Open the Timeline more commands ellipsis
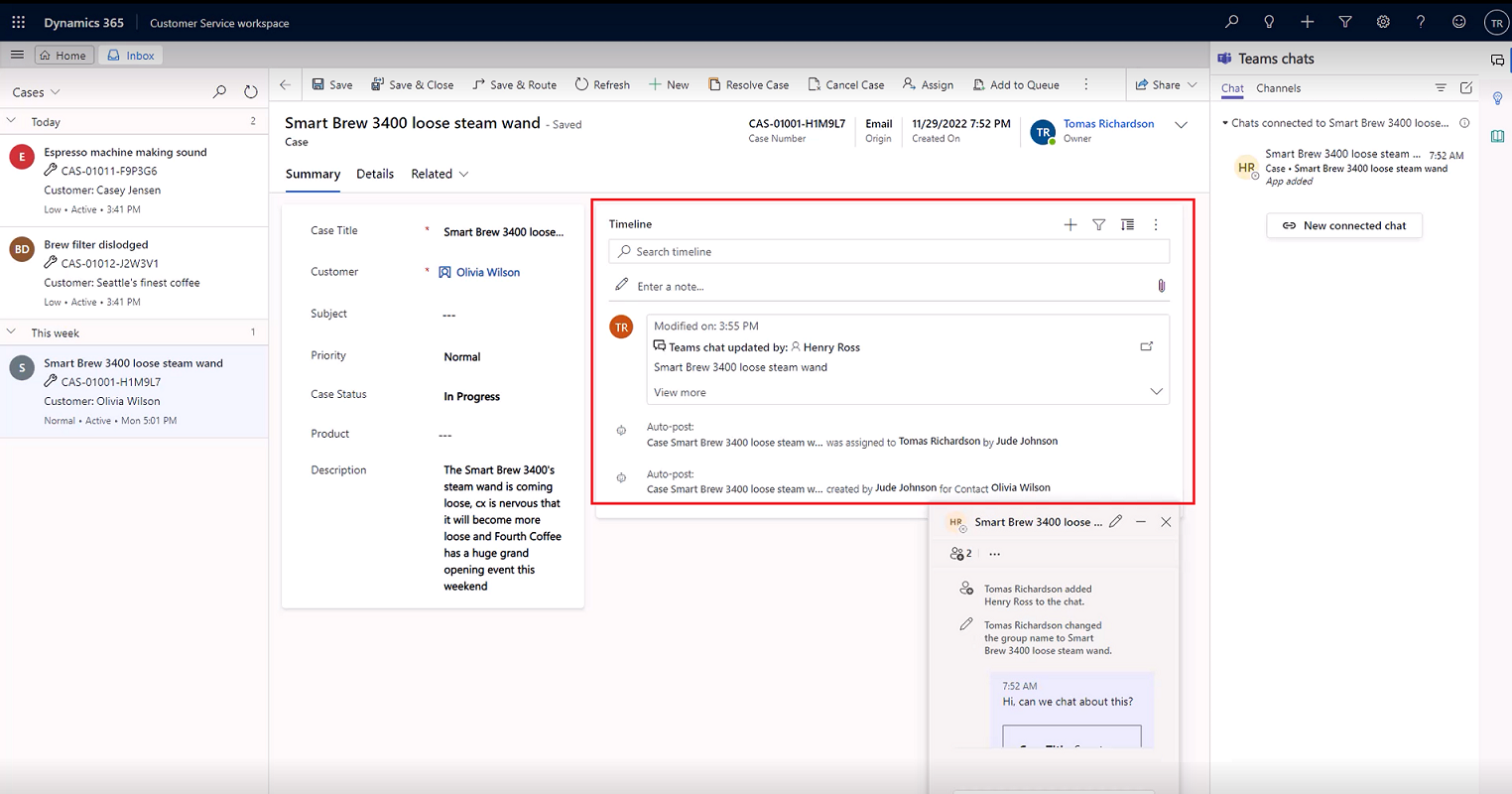The height and width of the screenshot is (794, 1512). click(1155, 224)
